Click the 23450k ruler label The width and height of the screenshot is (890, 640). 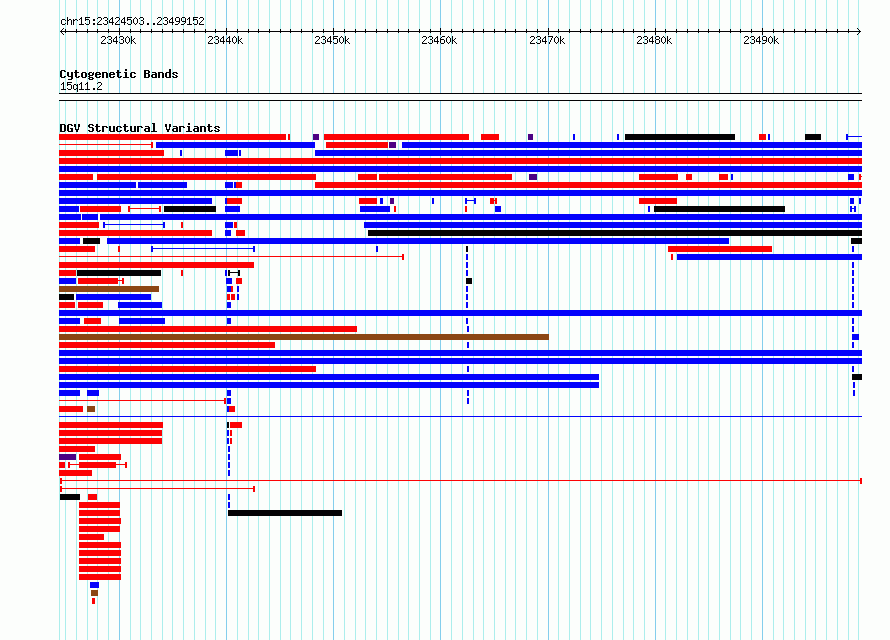click(x=332, y=40)
